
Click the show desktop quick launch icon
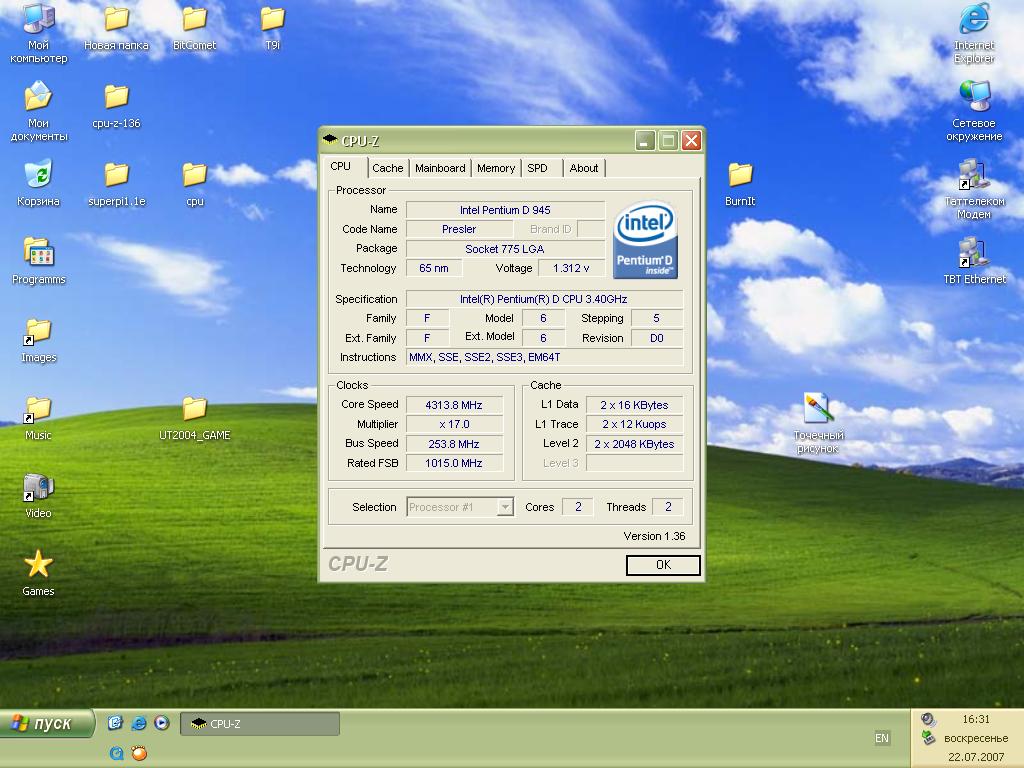coord(115,723)
